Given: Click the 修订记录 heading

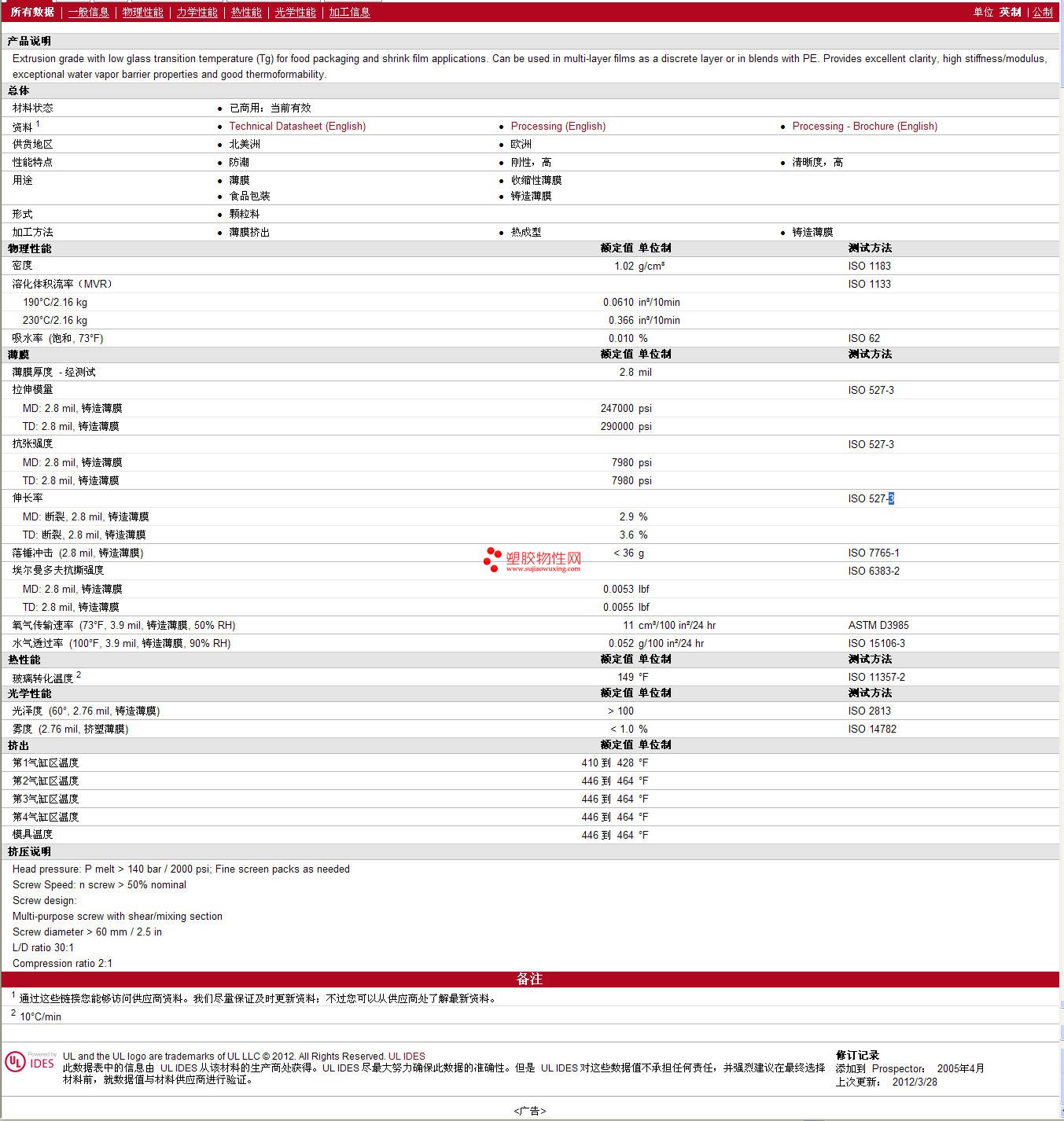Looking at the screenshot, I should point(857,1055).
